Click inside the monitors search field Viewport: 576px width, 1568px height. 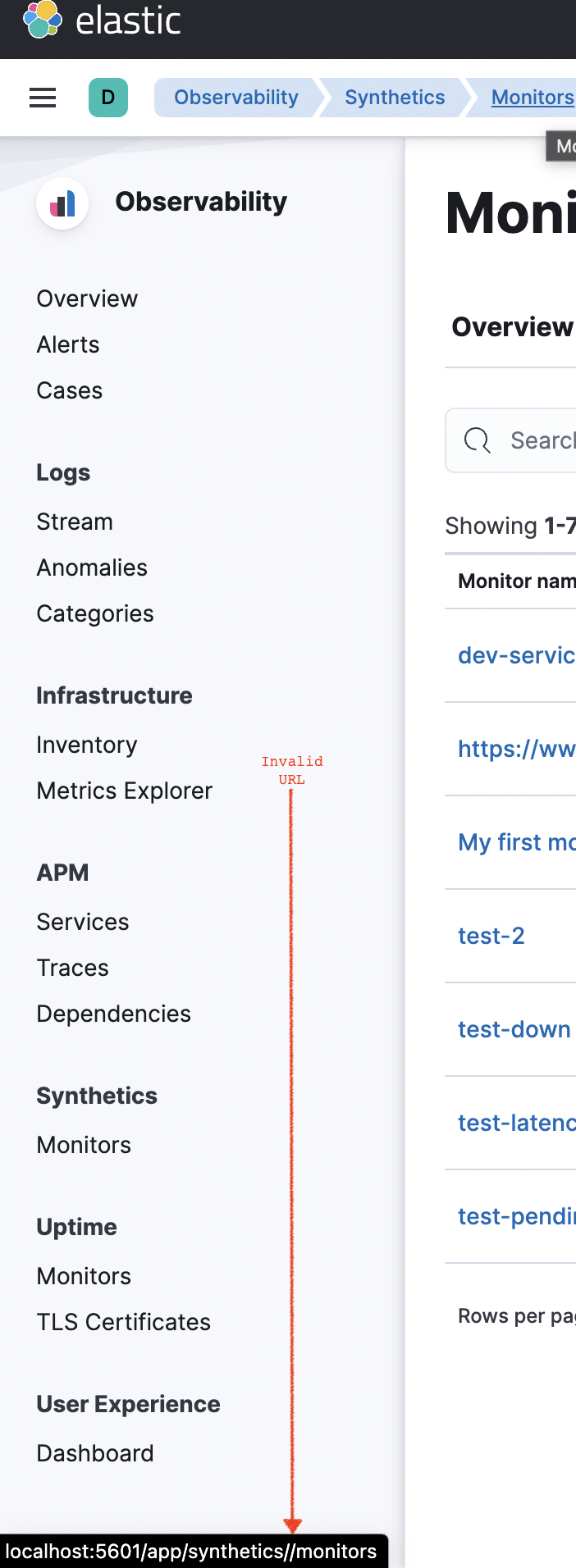pos(533,440)
